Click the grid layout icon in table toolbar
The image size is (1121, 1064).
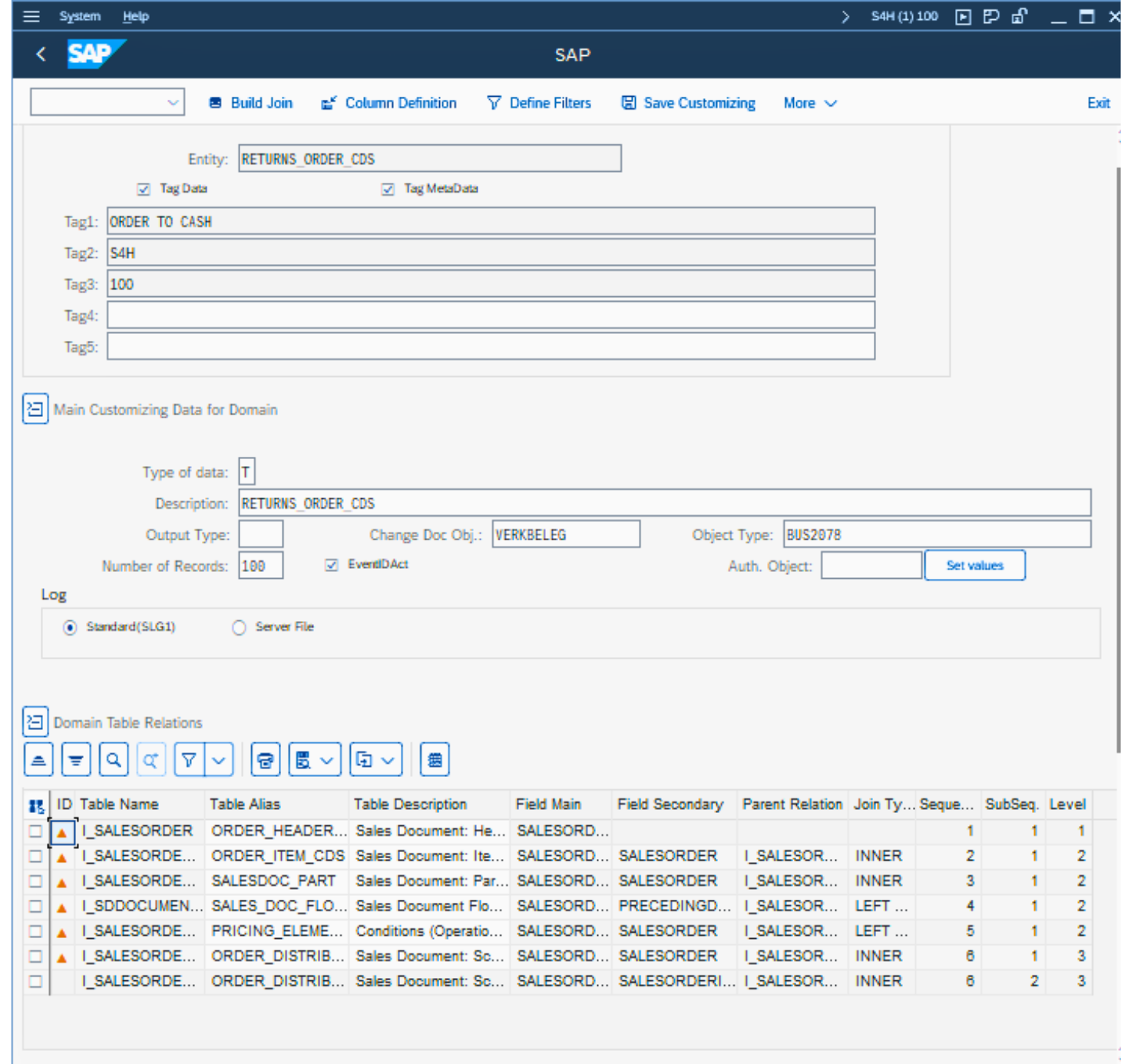435,760
